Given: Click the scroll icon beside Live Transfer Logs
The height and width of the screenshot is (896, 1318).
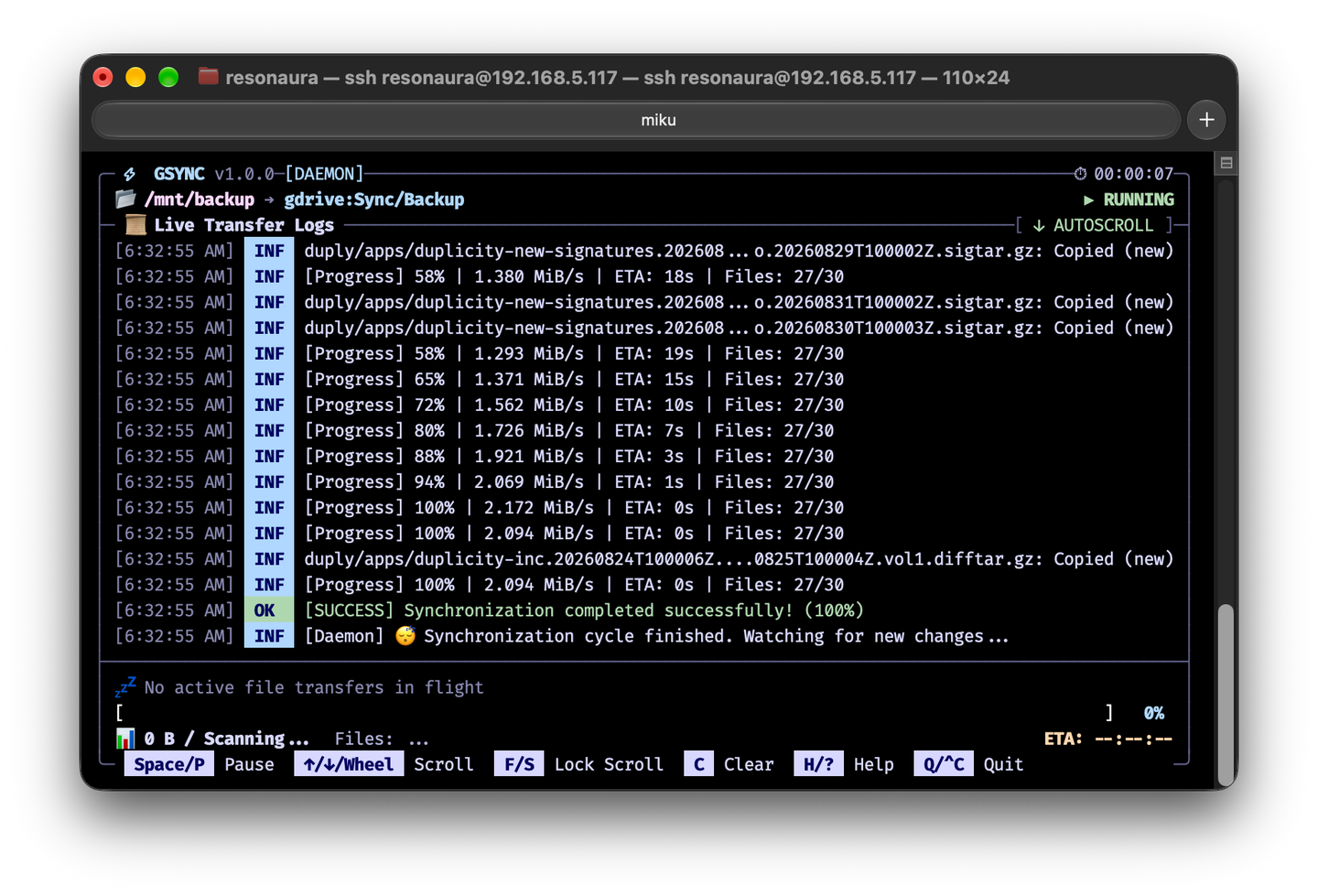Looking at the screenshot, I should tap(135, 224).
